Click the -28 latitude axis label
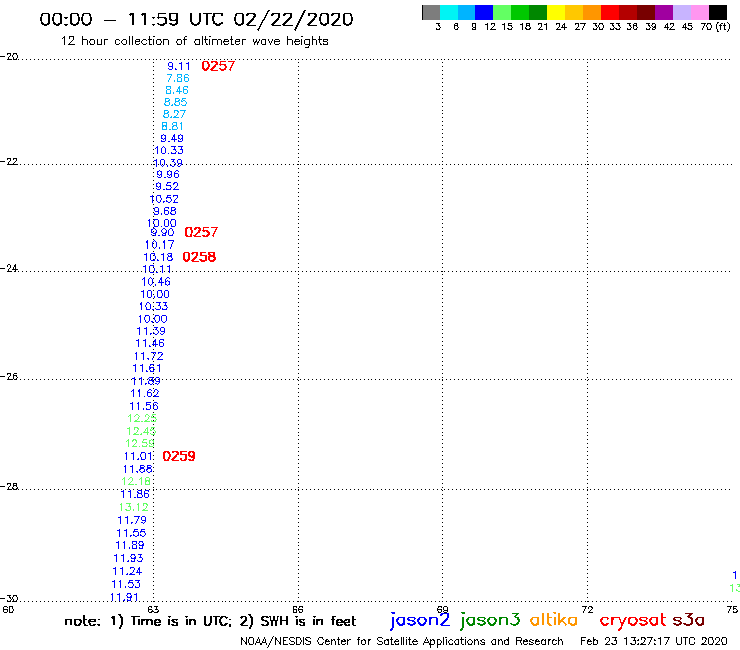The height and width of the screenshot is (650, 740). click(9, 486)
